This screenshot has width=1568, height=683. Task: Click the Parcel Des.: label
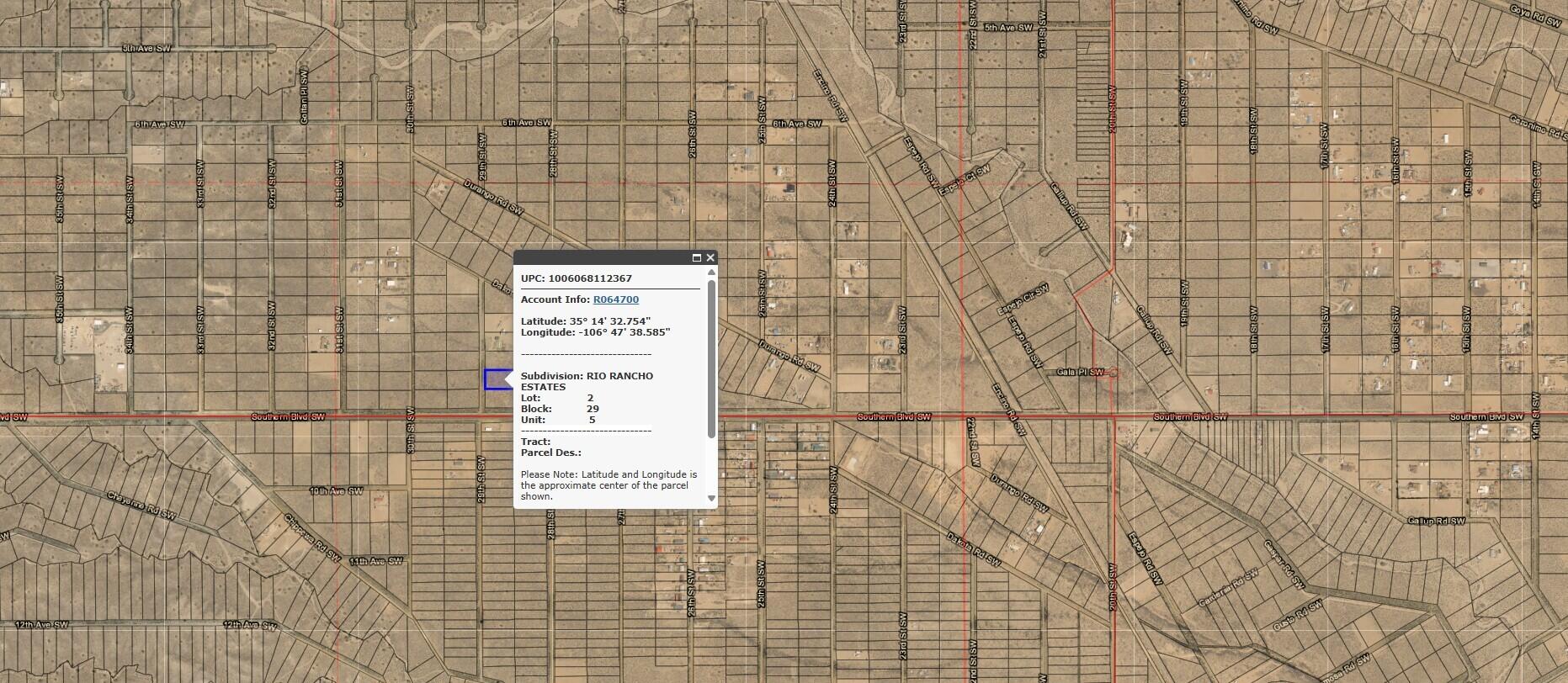click(x=551, y=453)
